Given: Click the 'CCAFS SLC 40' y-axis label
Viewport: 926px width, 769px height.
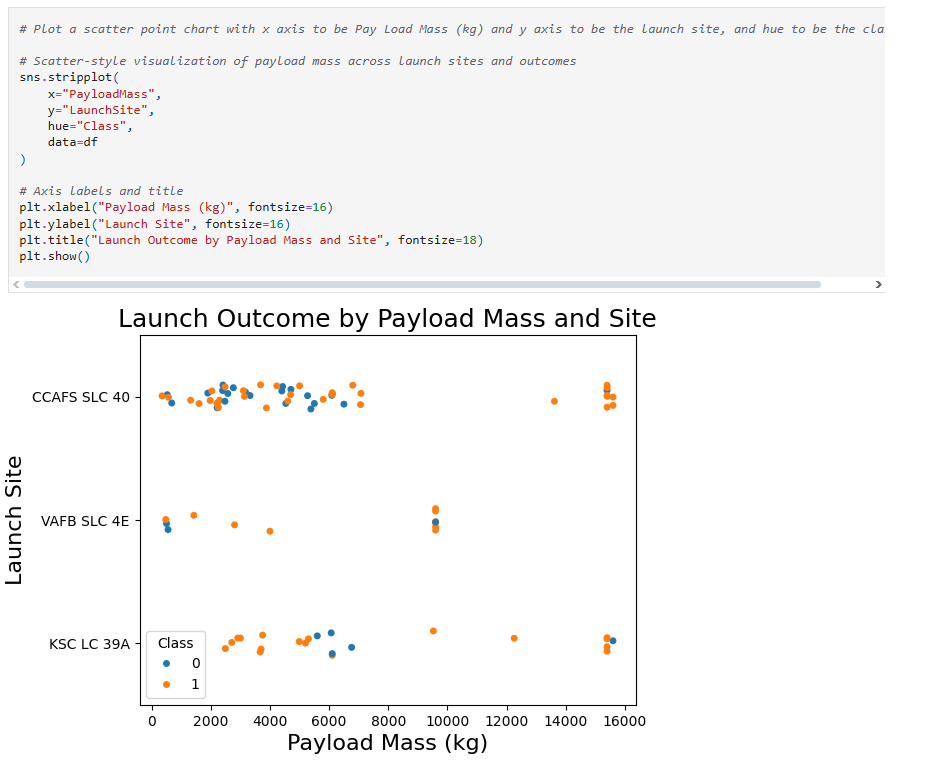Looking at the screenshot, I should coord(81,397).
